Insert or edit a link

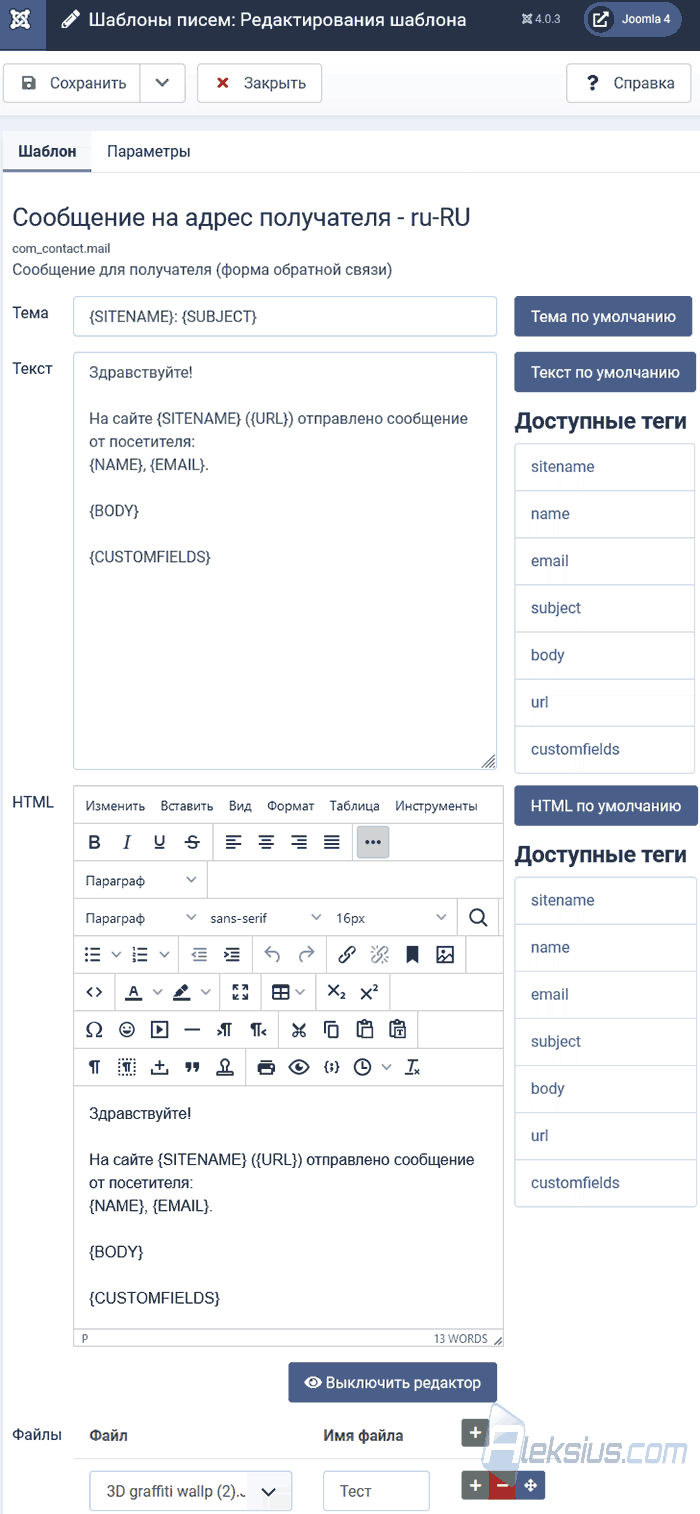[347, 955]
